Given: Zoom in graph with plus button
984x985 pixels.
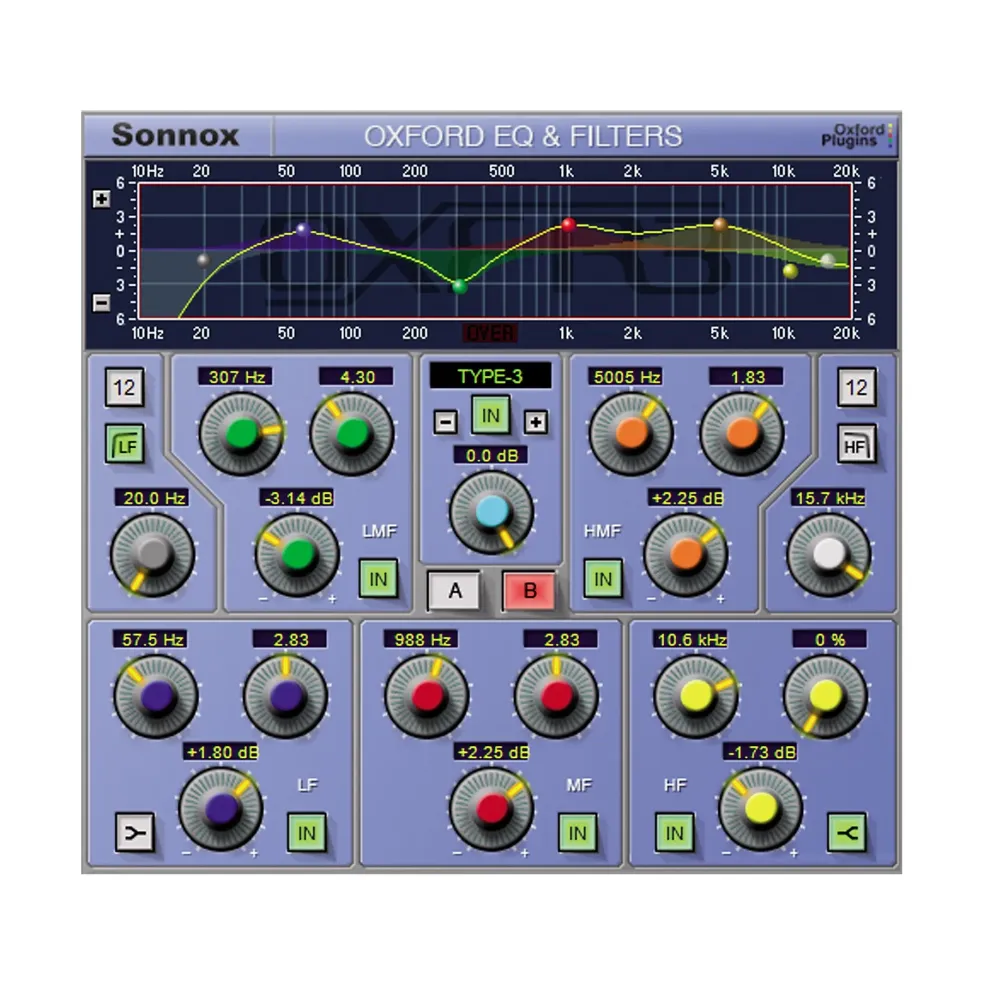Looking at the screenshot, I should click(x=101, y=199).
